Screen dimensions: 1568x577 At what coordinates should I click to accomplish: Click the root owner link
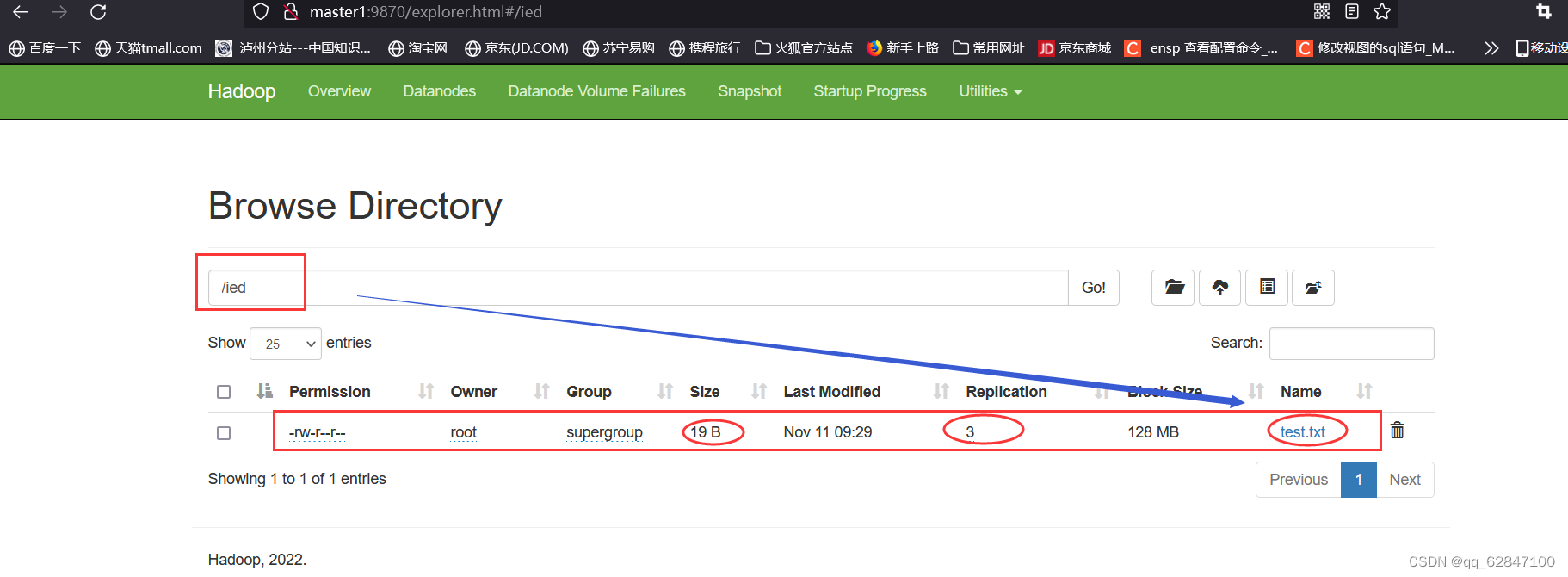tap(463, 432)
